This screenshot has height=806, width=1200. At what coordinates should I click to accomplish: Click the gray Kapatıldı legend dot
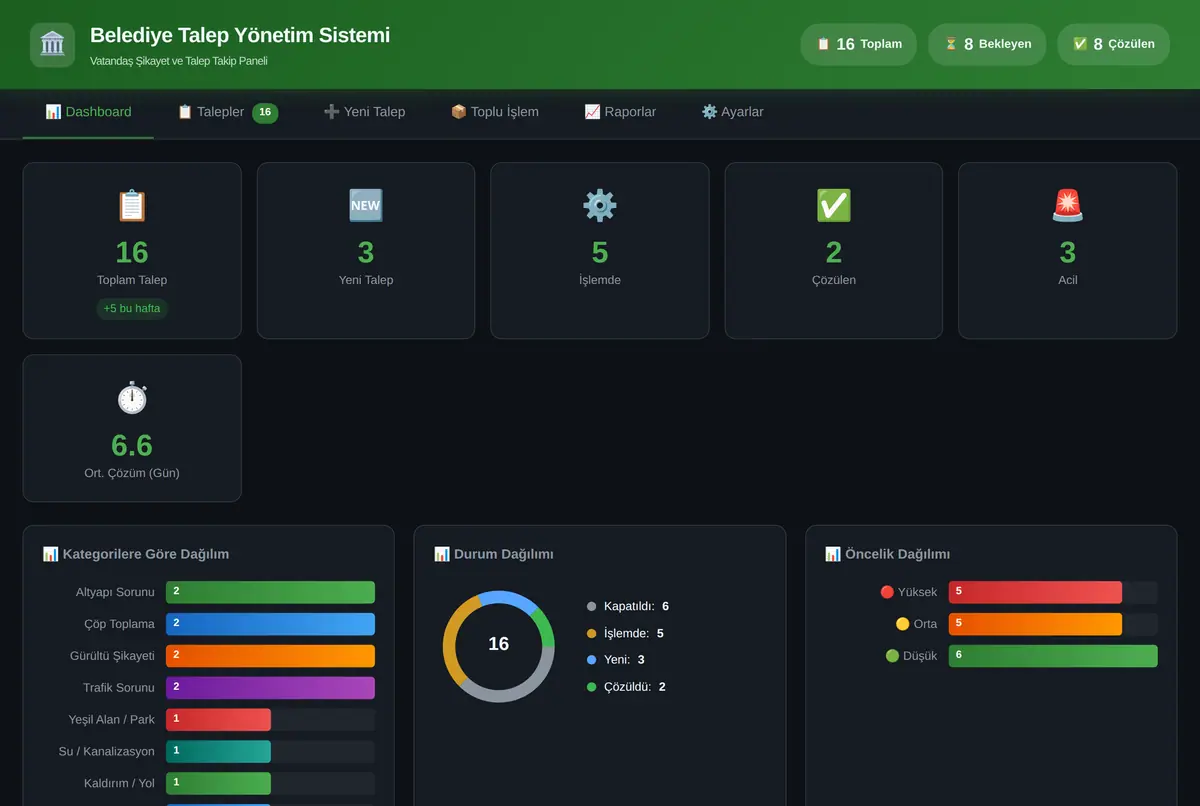coord(592,607)
